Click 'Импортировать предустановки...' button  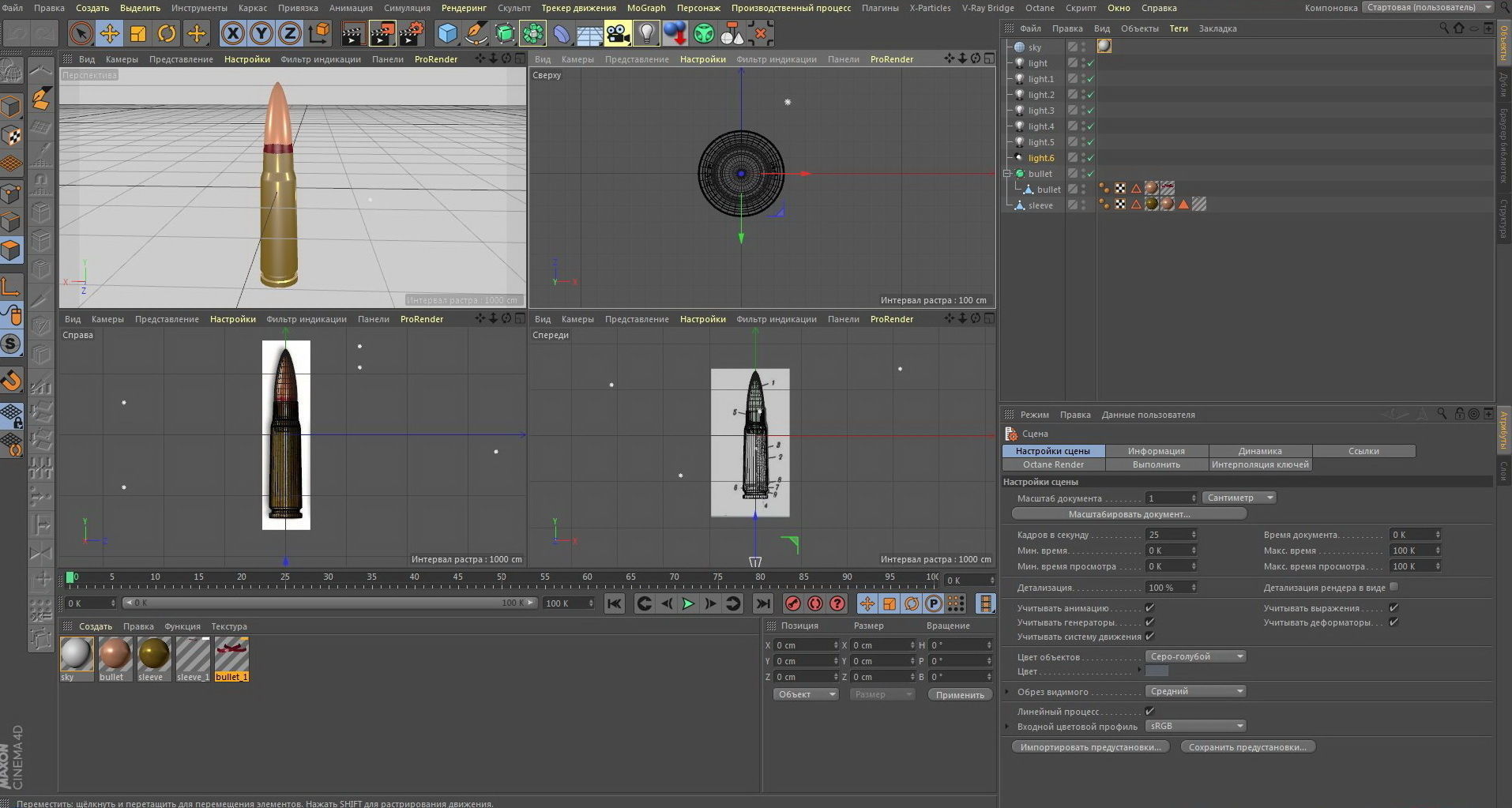[x=1090, y=747]
